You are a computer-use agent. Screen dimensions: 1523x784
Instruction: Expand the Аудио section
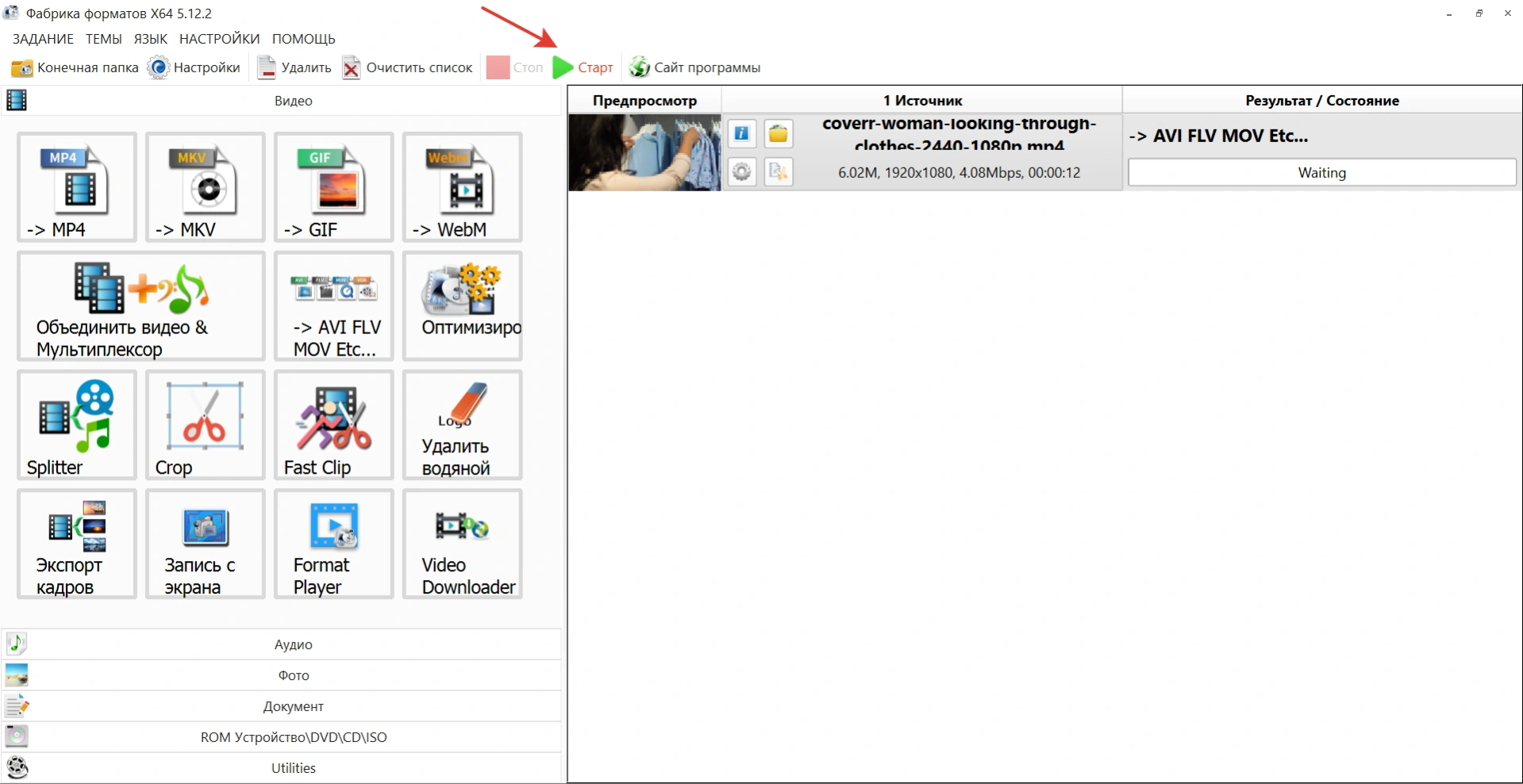click(x=293, y=644)
